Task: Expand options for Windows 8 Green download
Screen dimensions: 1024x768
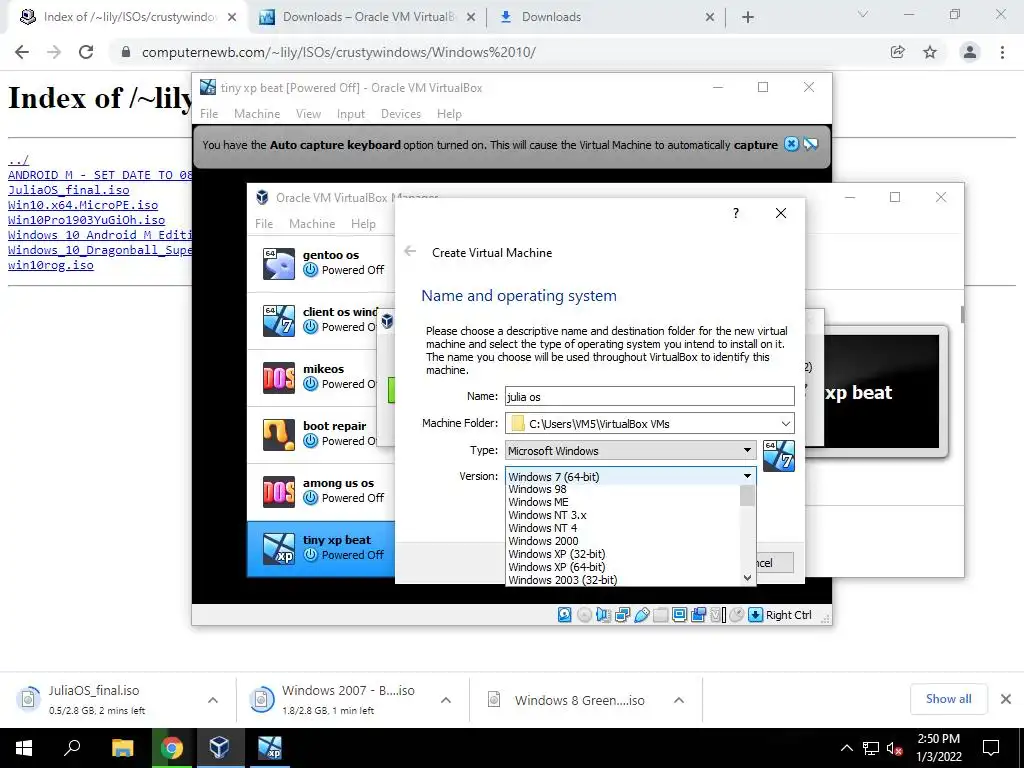Action: [679, 700]
